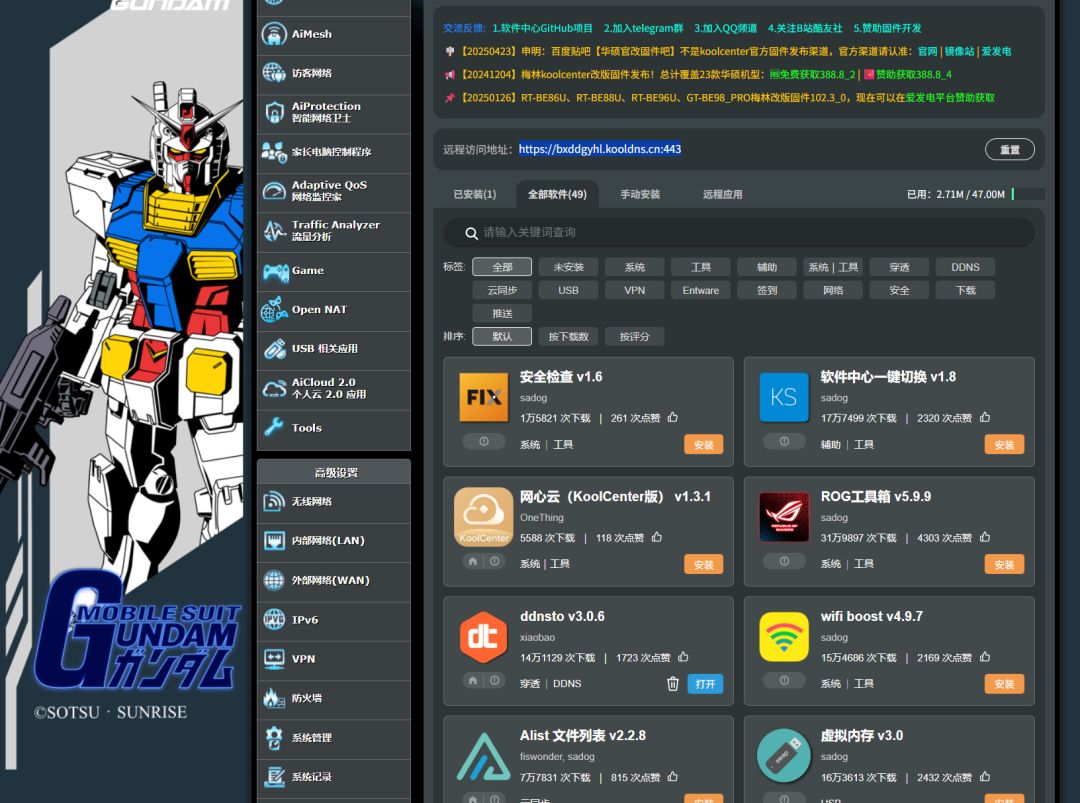The height and width of the screenshot is (803, 1080).
Task: Click the 网心云 KoolCenter app thumbnail
Action: [x=484, y=517]
